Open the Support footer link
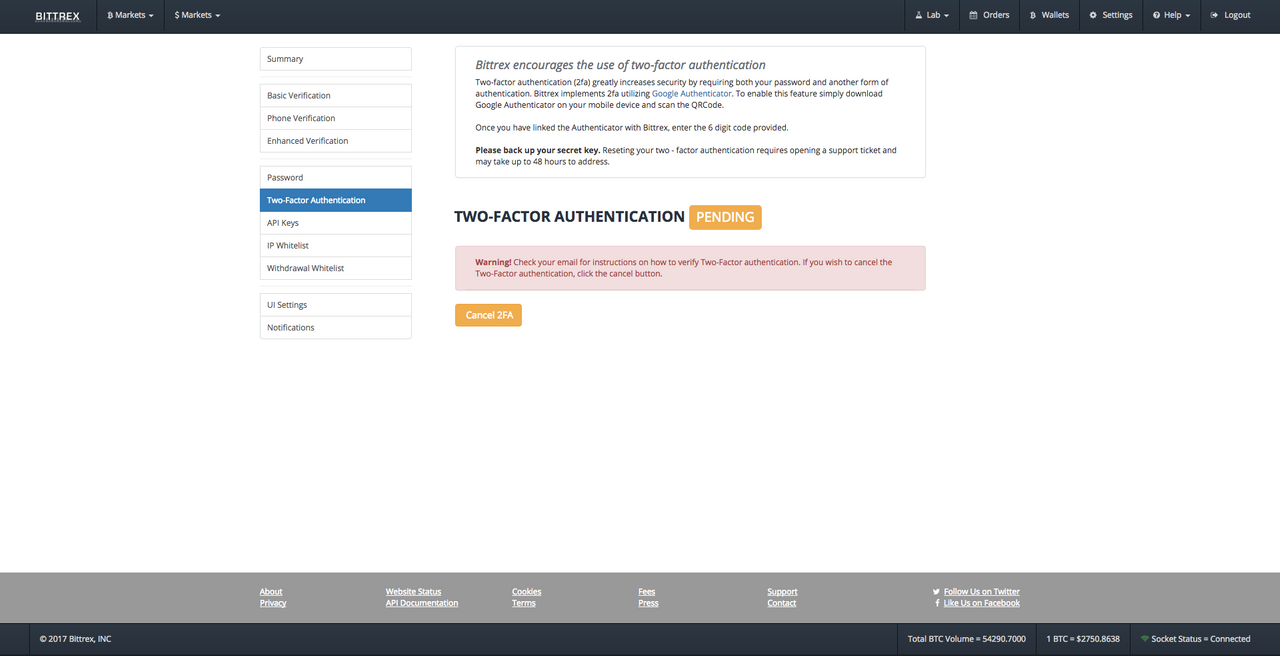Image resolution: width=1280 pixels, height=656 pixels. tap(782, 592)
